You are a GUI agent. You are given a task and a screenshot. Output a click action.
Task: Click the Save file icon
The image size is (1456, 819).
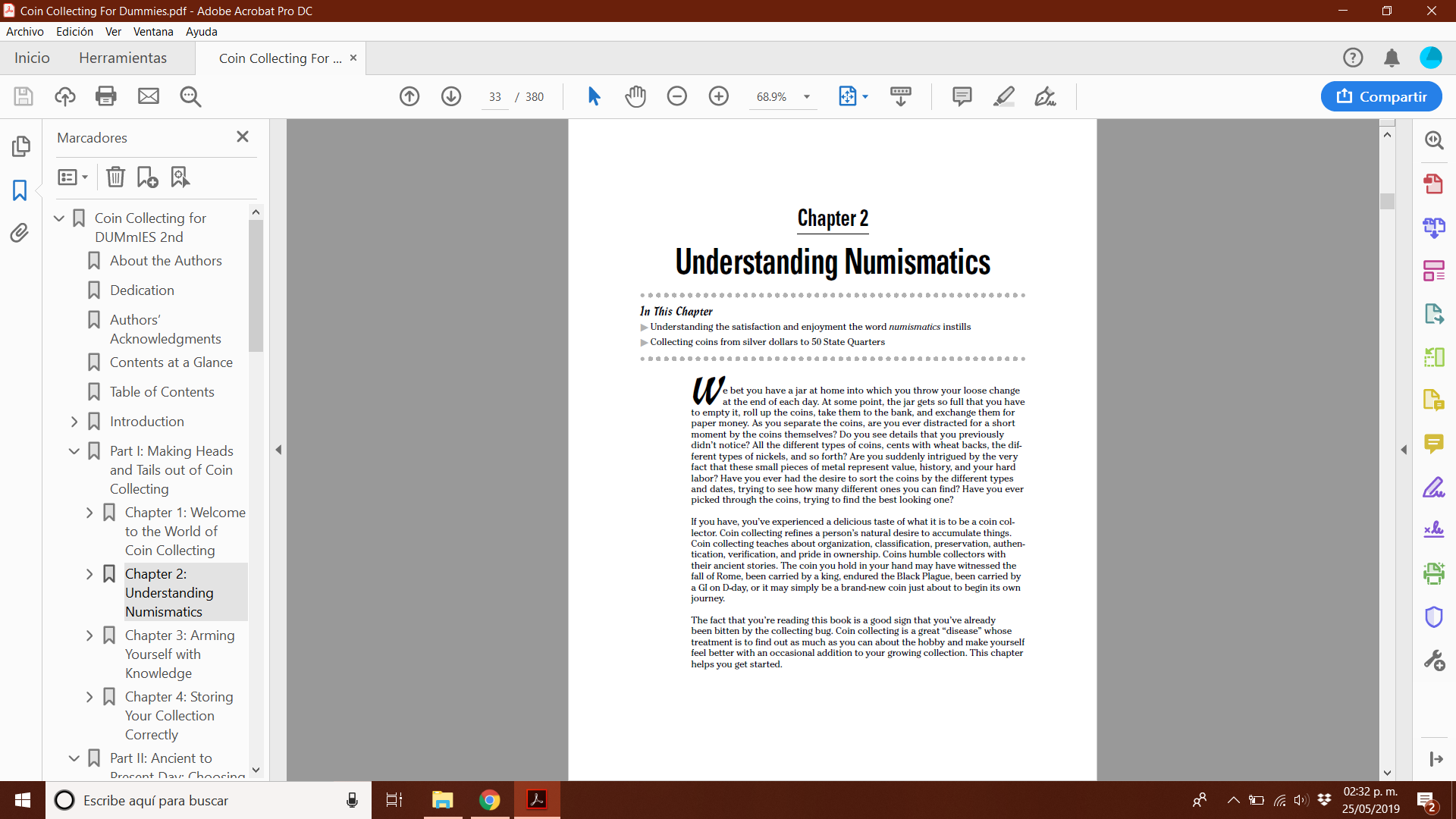24,96
